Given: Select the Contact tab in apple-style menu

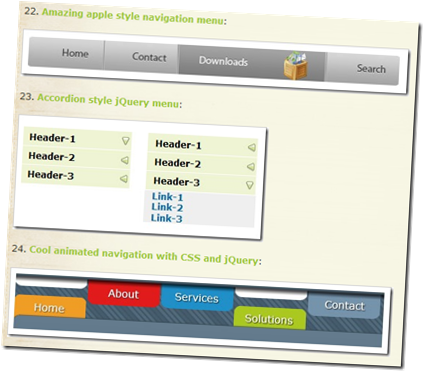Looking at the screenshot, I should click(142, 57).
